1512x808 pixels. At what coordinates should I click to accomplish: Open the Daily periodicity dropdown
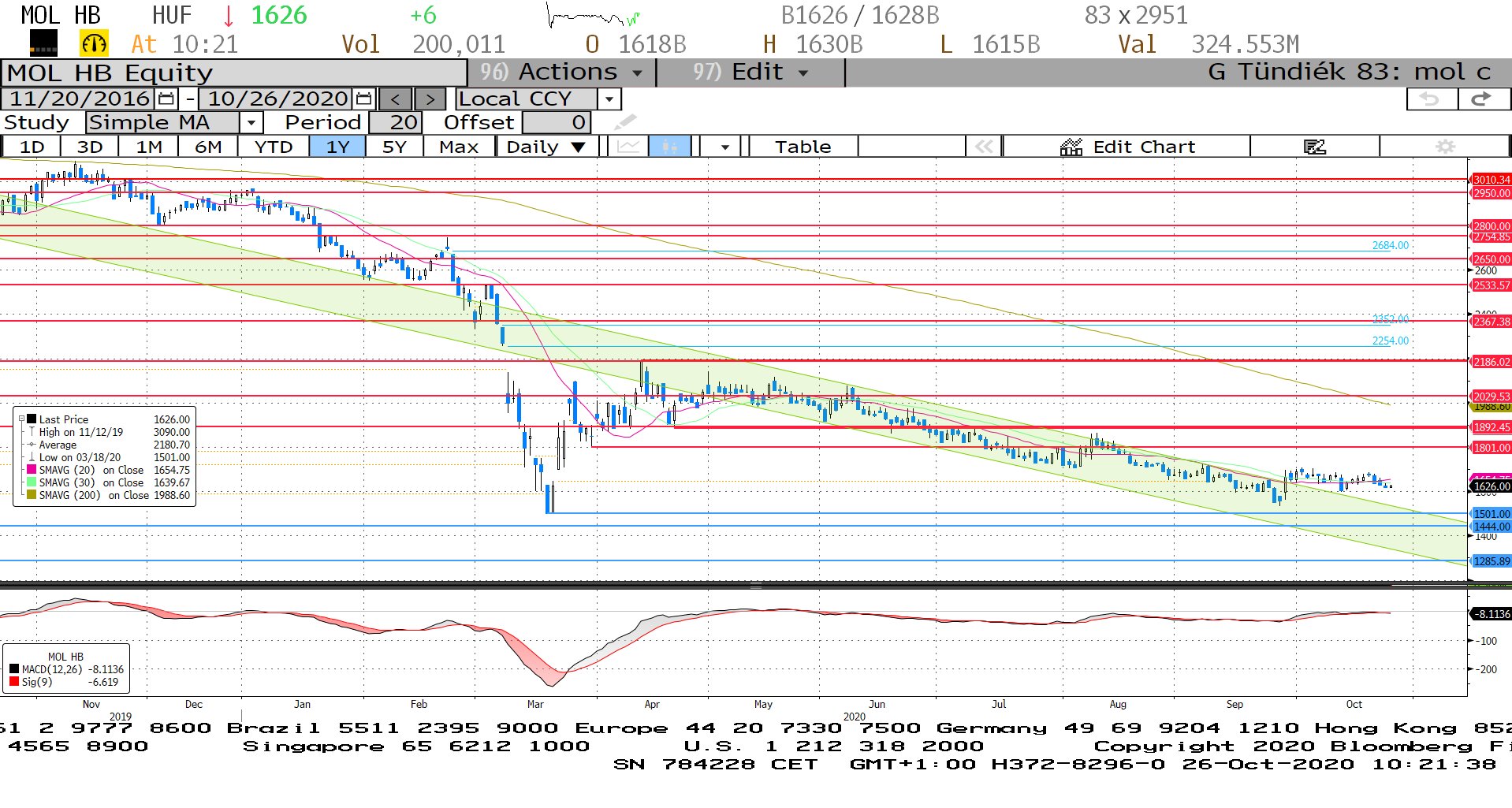(x=546, y=147)
